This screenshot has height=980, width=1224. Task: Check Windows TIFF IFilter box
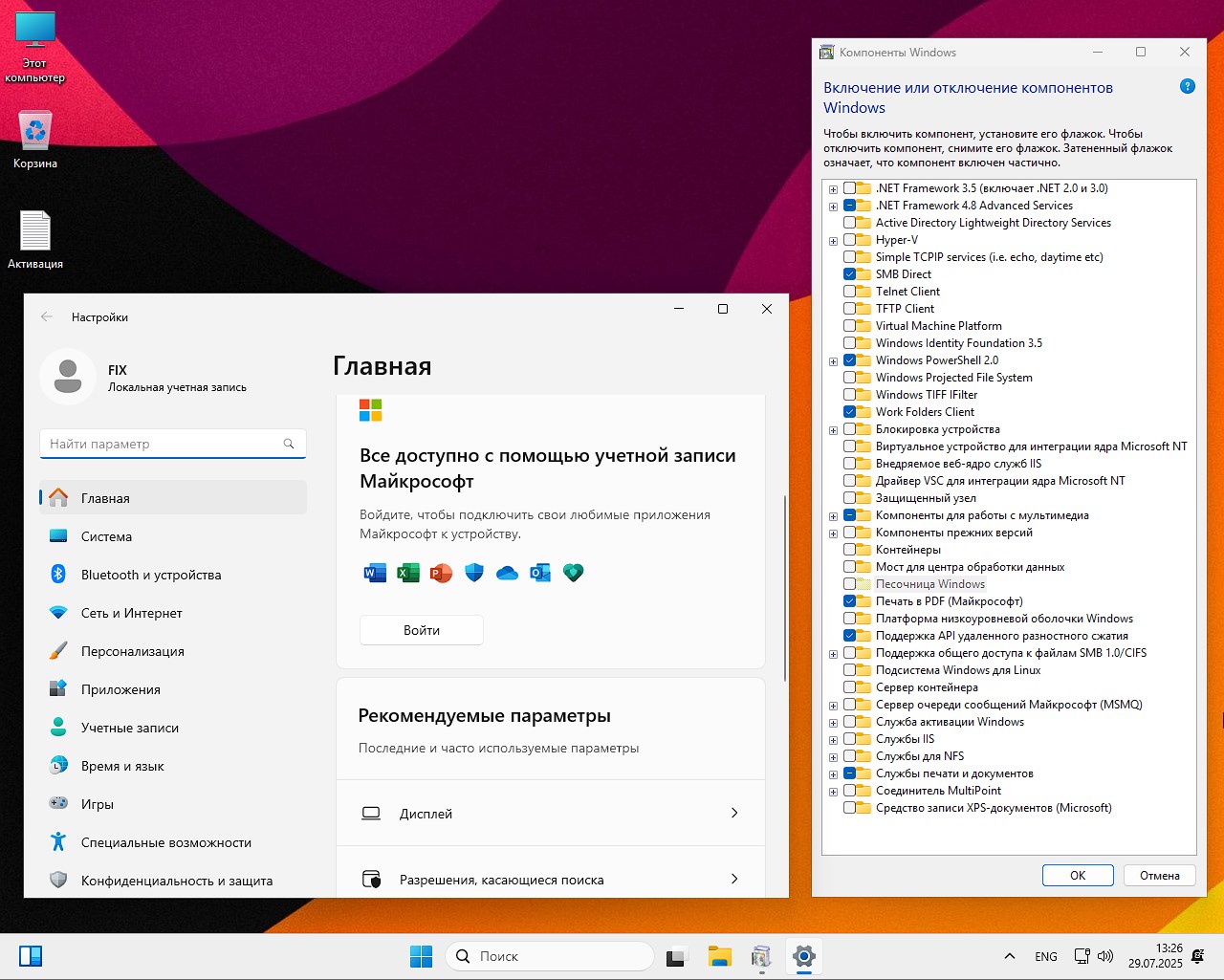[x=850, y=395]
